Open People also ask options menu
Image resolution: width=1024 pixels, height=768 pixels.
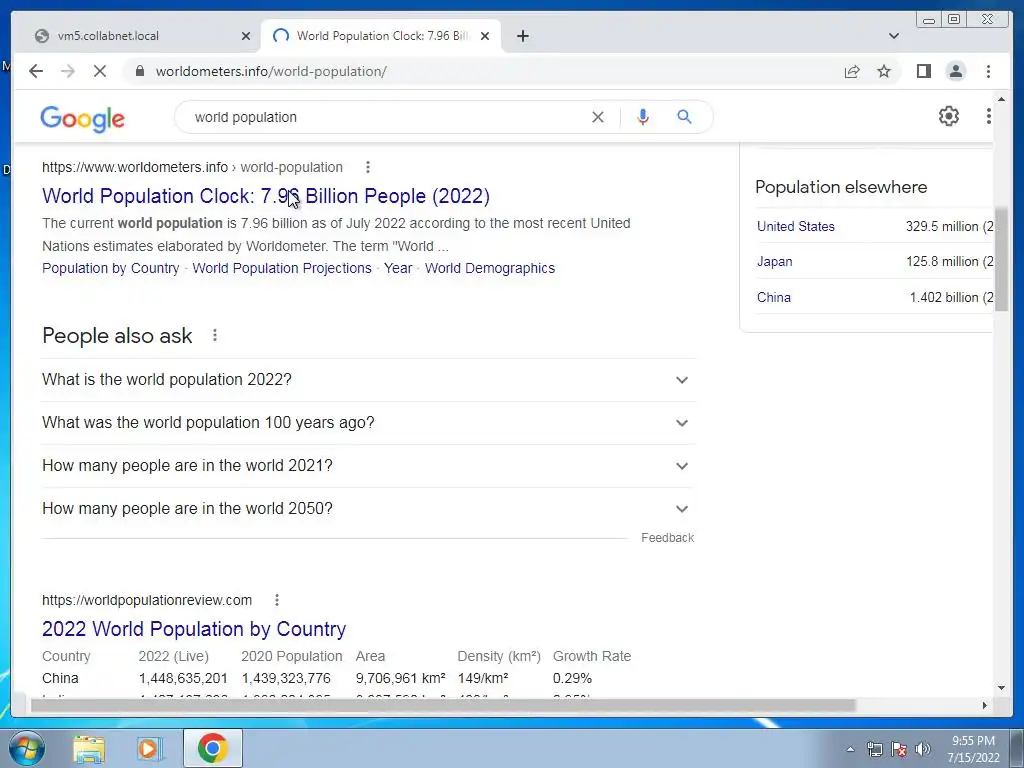coord(214,335)
